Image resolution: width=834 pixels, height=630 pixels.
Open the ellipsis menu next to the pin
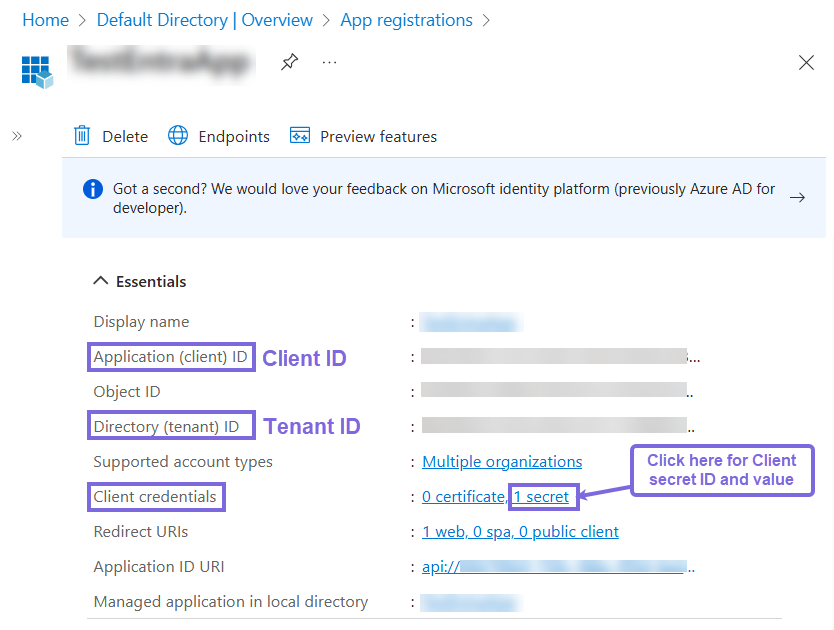330,63
